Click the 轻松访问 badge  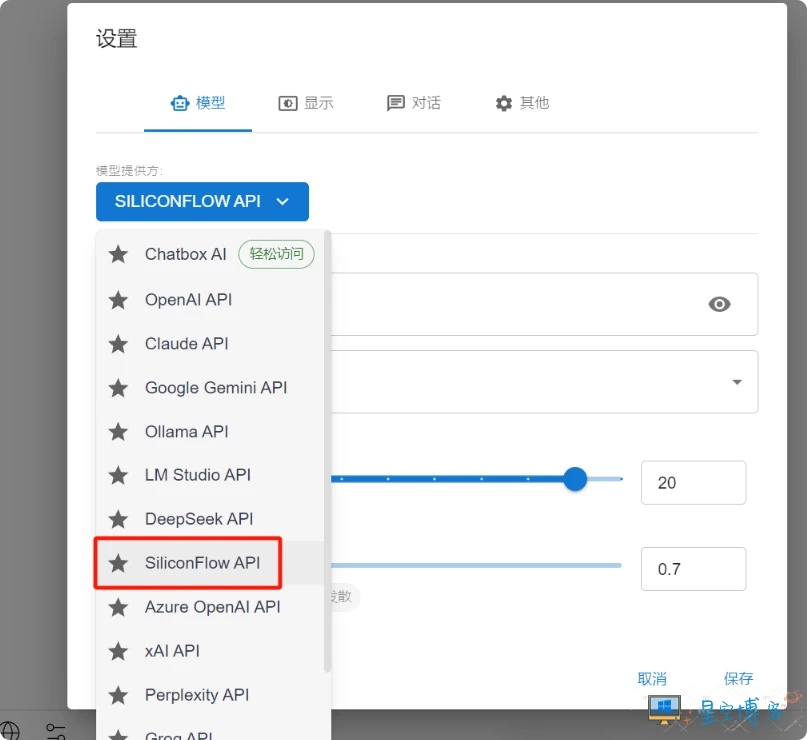pyautogui.click(x=276, y=254)
